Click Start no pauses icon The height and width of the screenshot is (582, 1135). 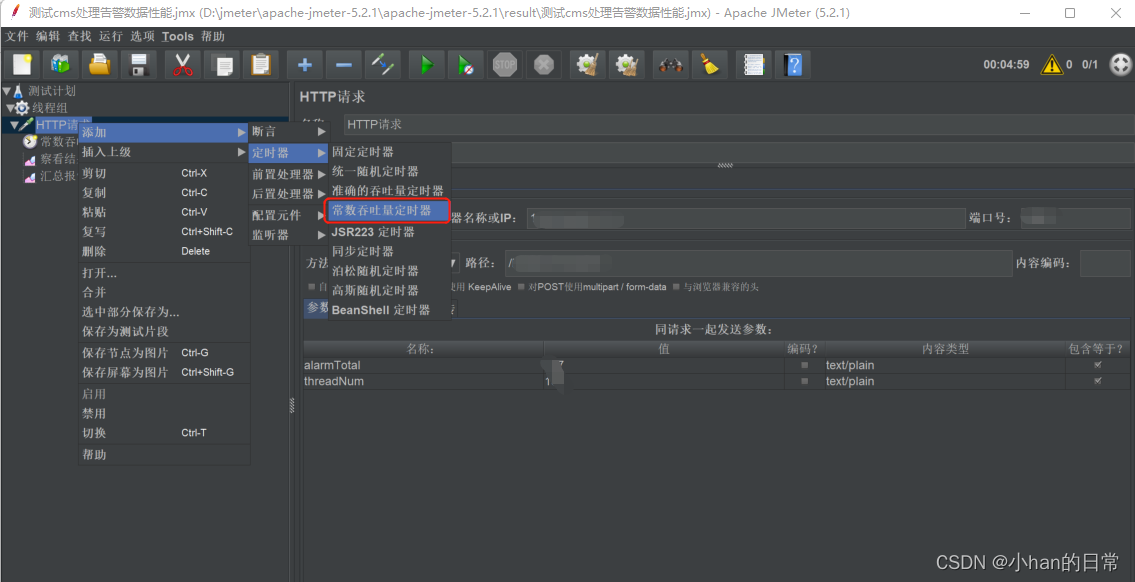point(465,65)
